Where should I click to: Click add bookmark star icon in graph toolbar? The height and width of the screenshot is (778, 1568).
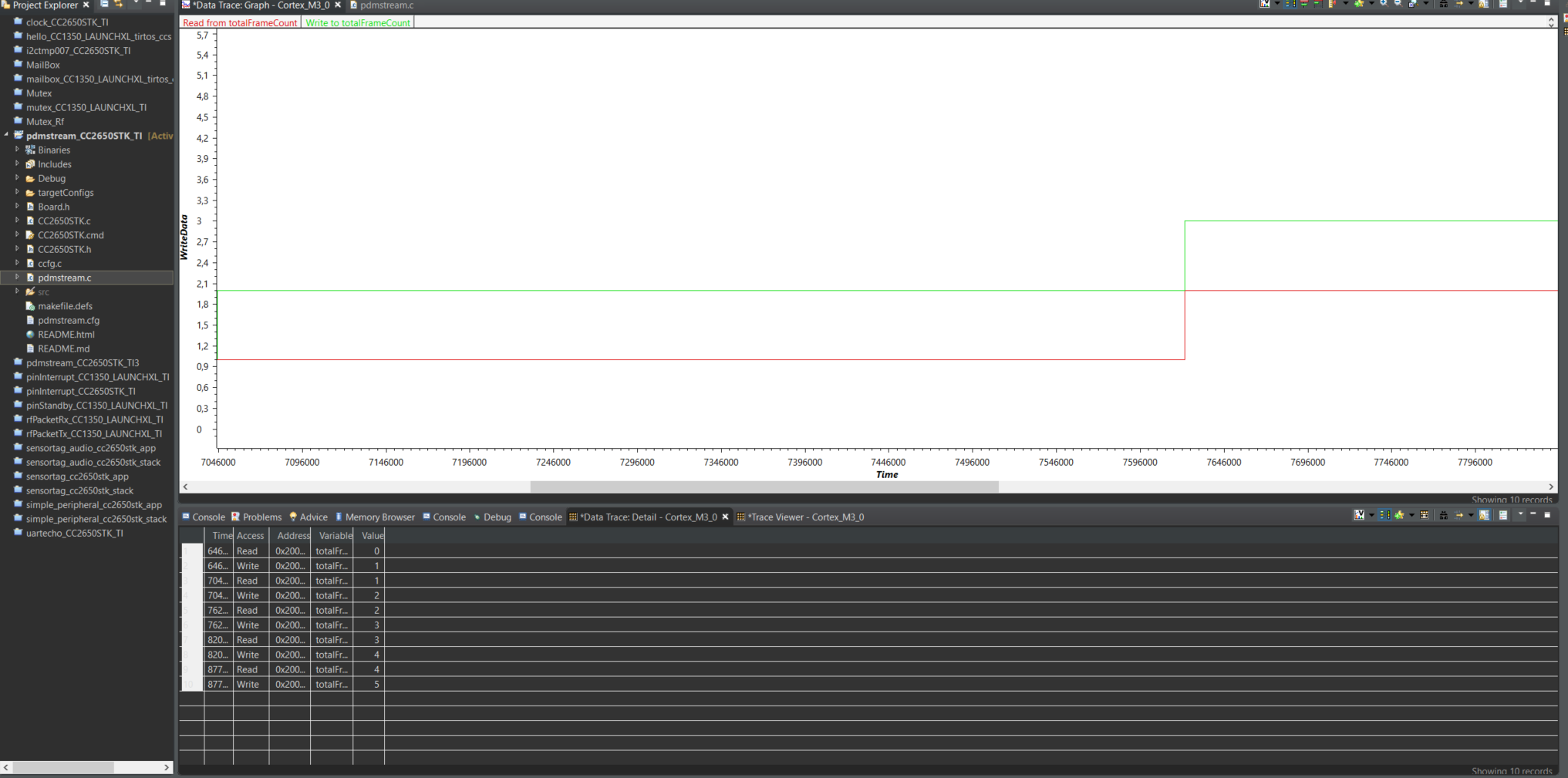pyautogui.click(x=1359, y=4)
